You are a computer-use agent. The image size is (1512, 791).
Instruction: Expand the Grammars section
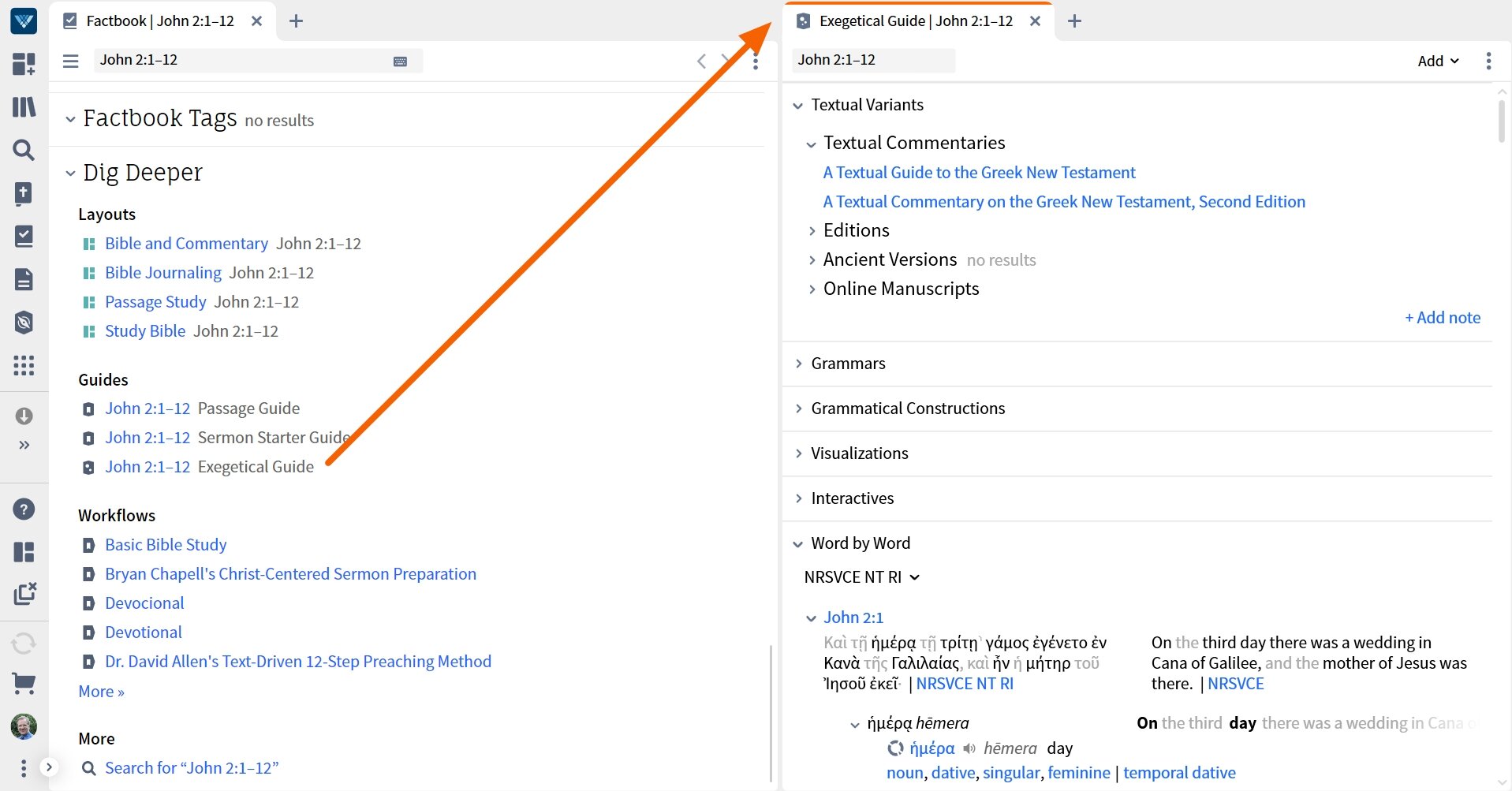pyautogui.click(x=798, y=364)
